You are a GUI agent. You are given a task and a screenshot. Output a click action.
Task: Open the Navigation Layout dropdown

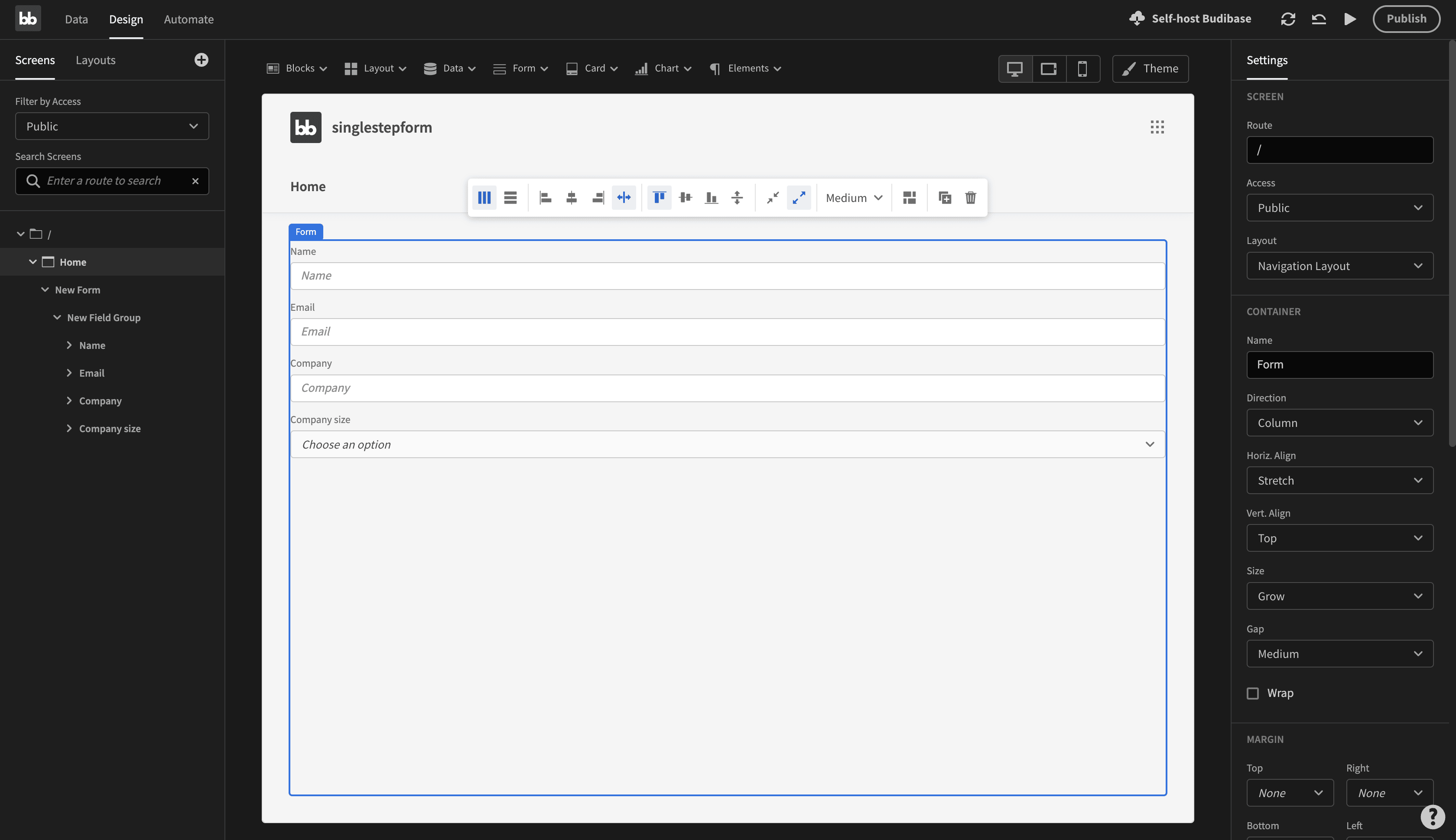[1339, 265]
